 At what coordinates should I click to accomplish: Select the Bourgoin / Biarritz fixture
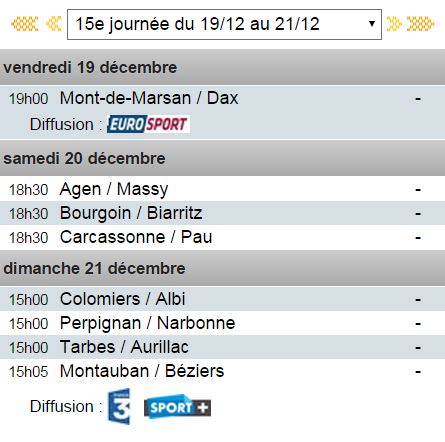[x=131, y=213]
